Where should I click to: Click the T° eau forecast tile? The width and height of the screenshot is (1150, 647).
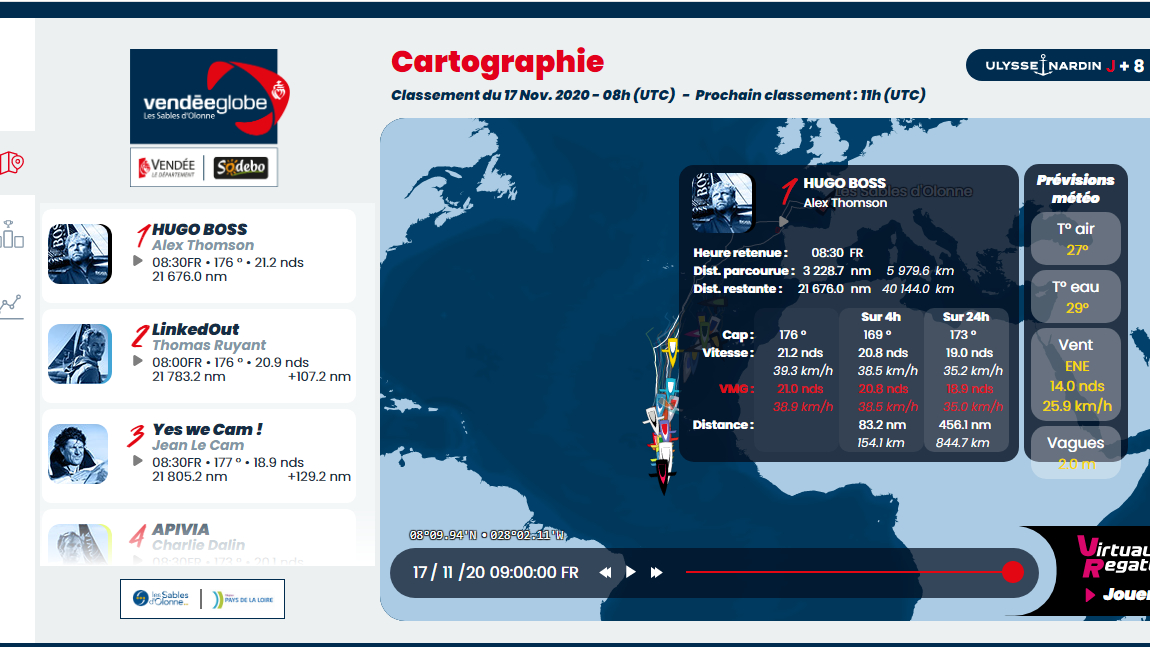point(1076,296)
